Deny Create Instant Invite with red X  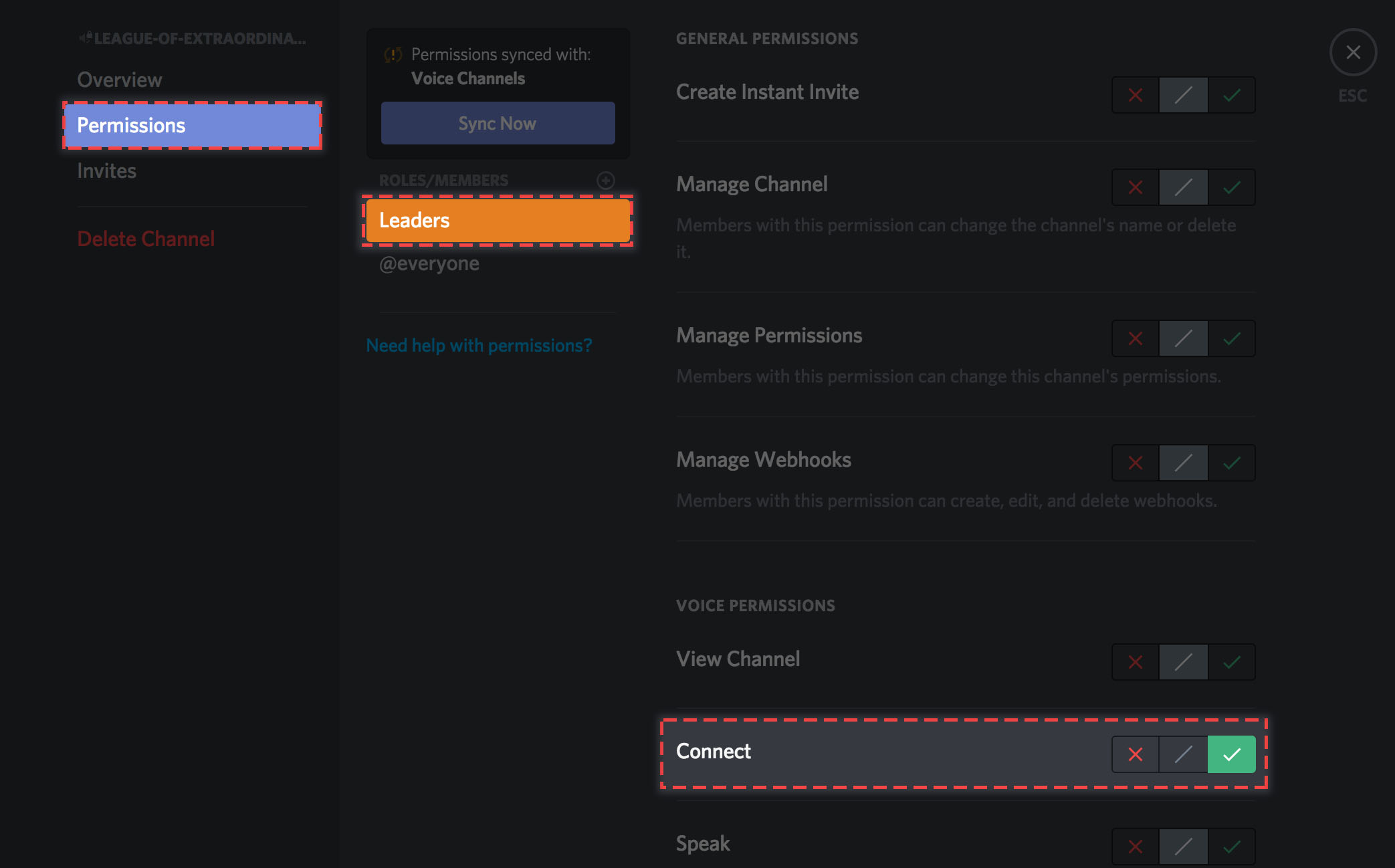1135,95
